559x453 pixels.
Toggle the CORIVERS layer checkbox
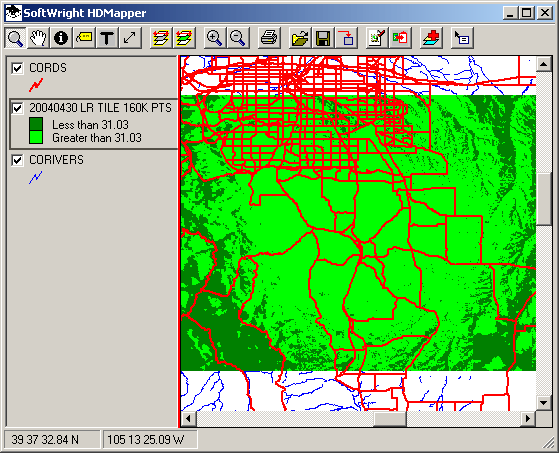[17, 160]
